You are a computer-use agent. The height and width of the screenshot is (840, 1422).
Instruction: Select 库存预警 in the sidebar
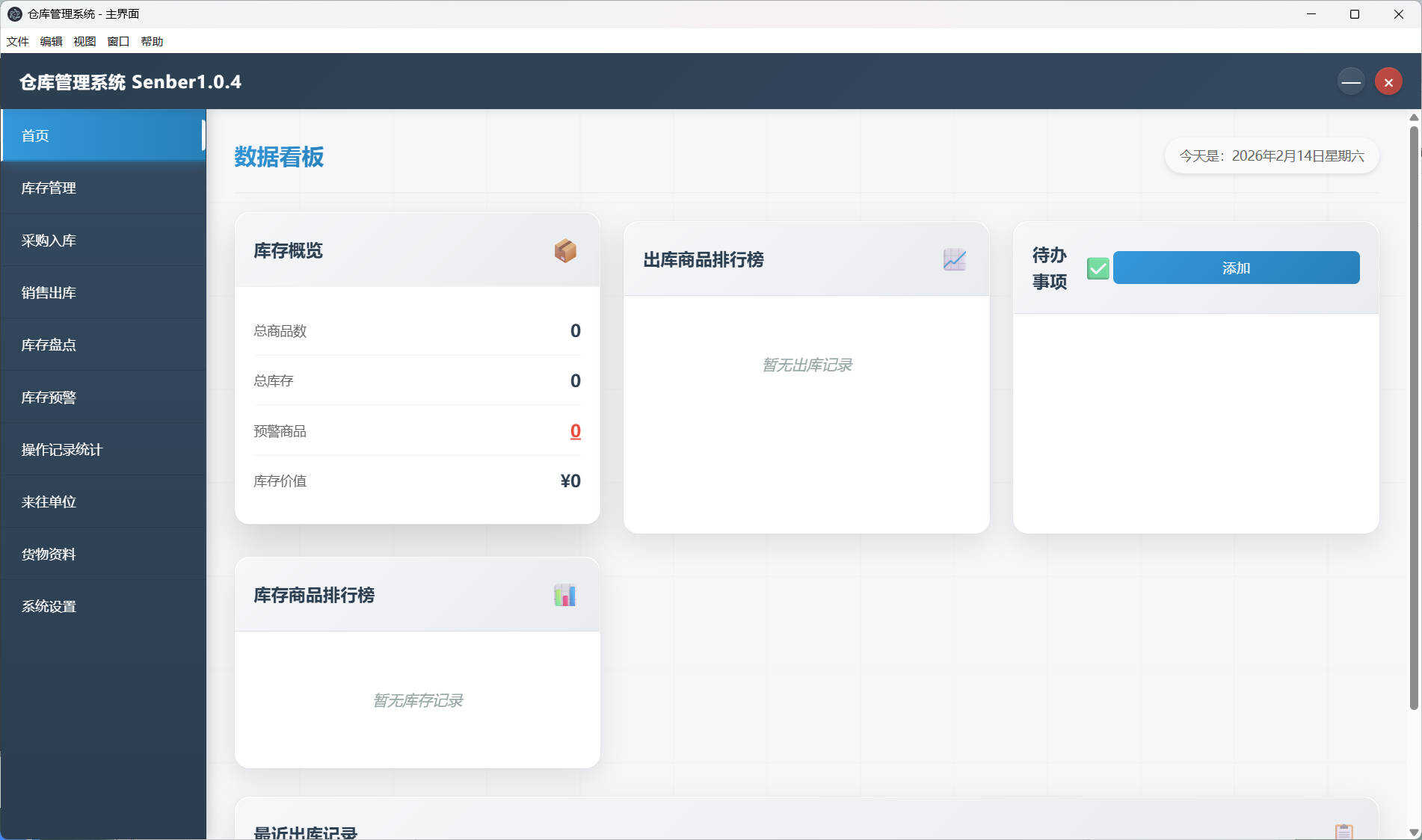(x=48, y=397)
